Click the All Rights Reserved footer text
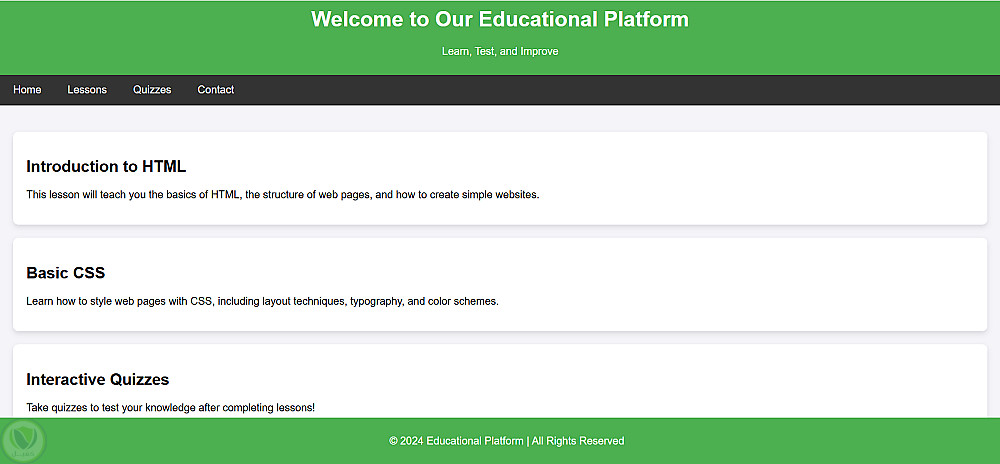The image size is (1000, 464). click(x=578, y=441)
